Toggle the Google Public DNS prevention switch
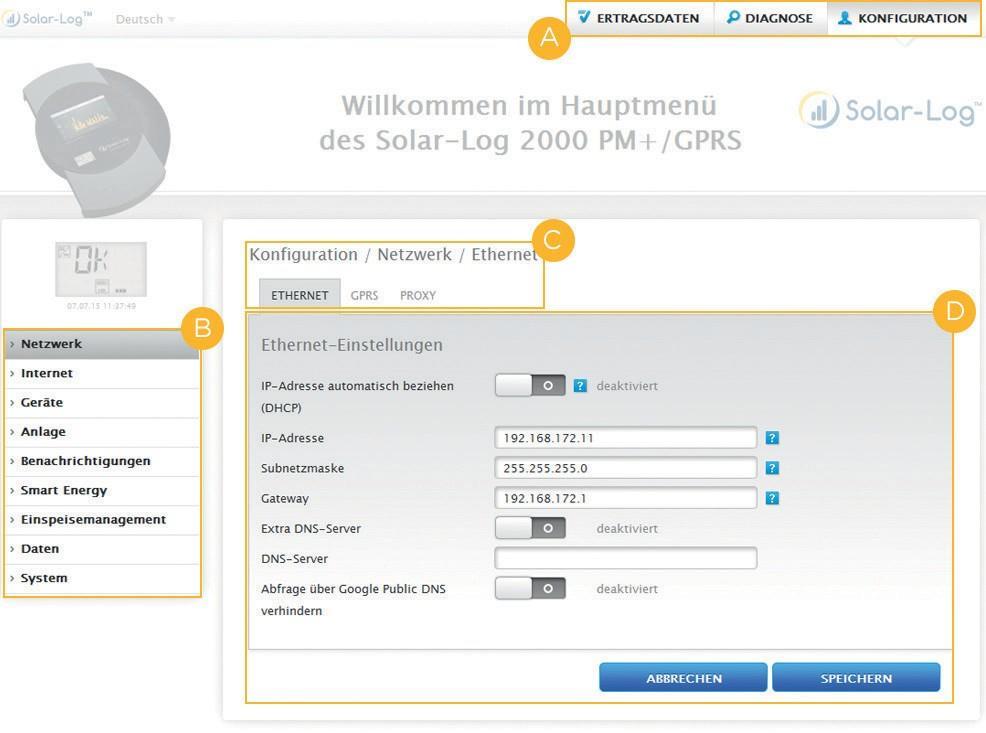 coord(530,588)
